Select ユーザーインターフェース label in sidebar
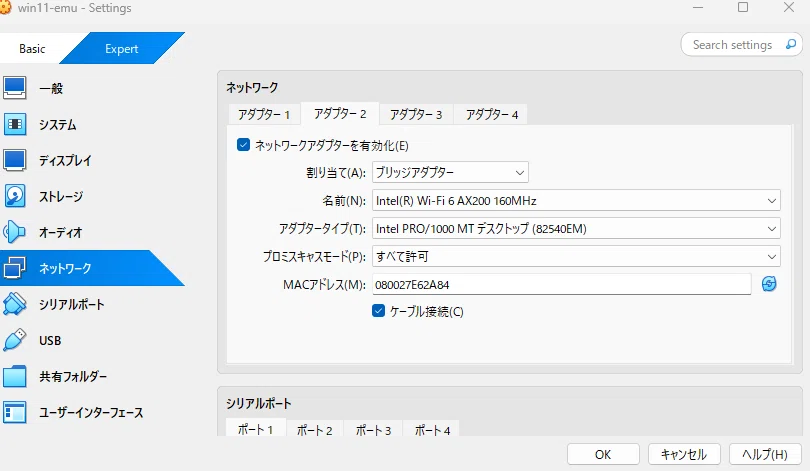 pyautogui.click(x=91, y=412)
